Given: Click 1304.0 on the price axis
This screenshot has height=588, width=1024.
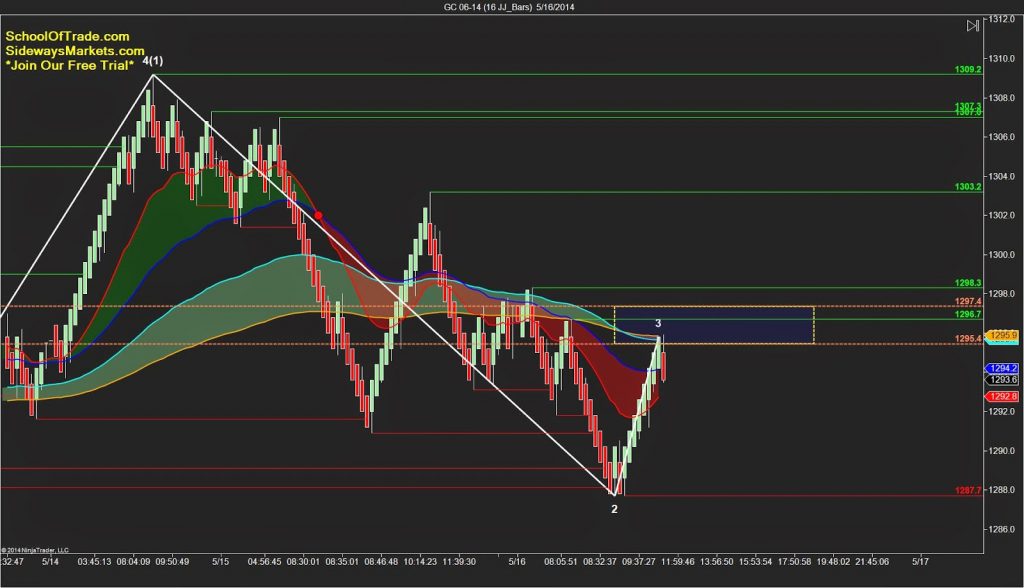Looking at the screenshot, I should click(1002, 176).
